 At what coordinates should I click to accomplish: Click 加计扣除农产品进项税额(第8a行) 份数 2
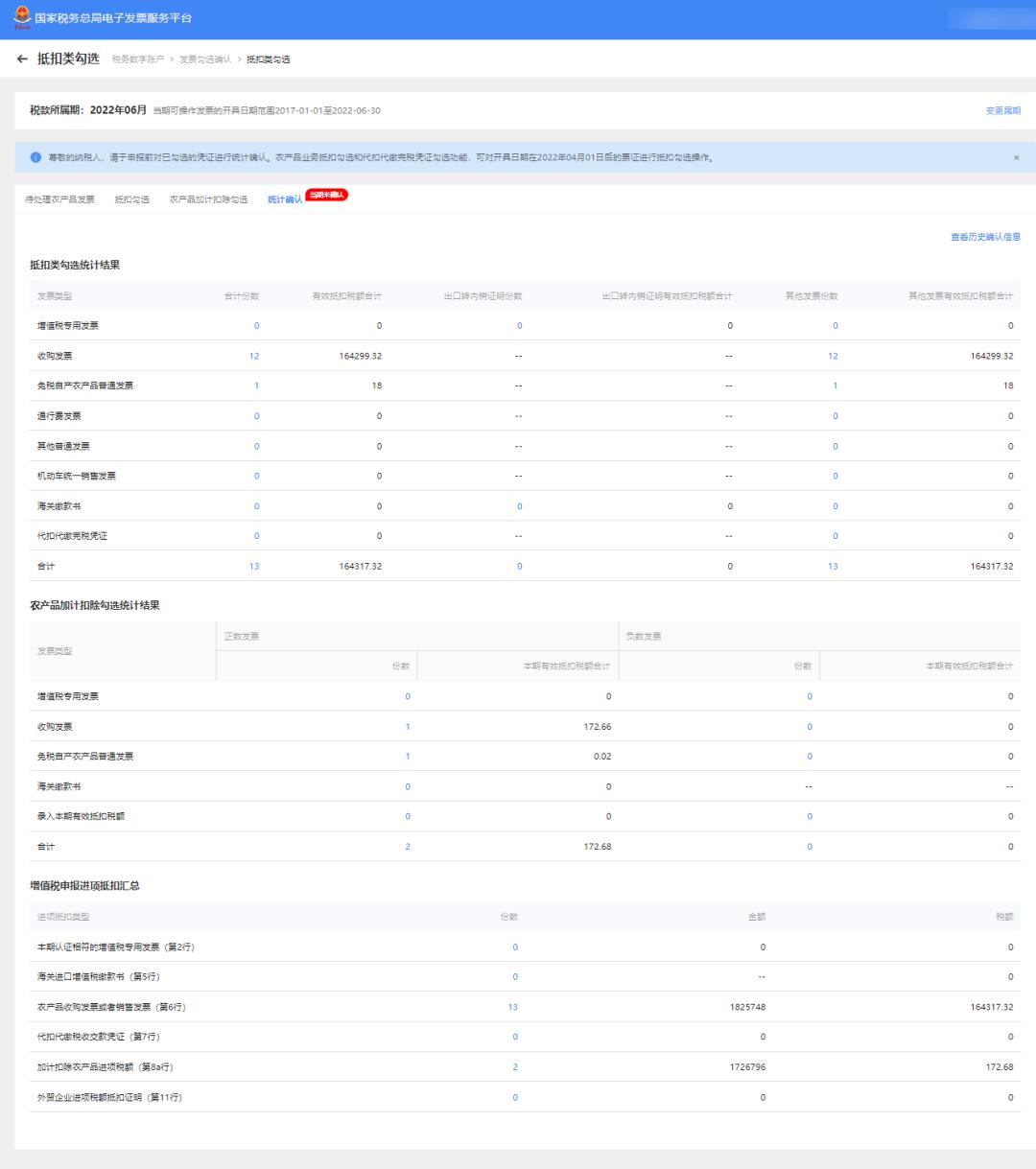tap(515, 1067)
